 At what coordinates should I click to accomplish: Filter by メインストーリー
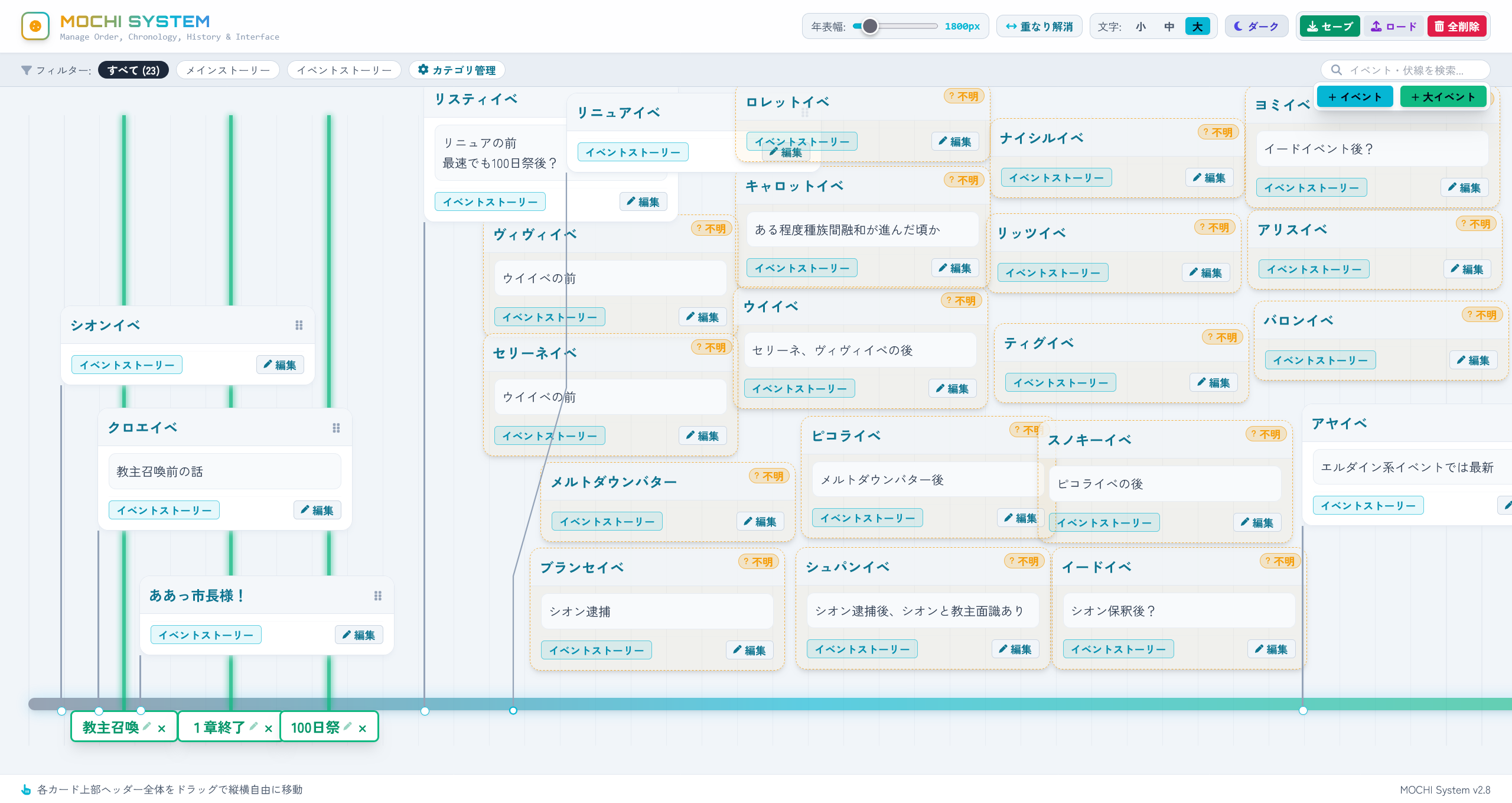point(228,70)
